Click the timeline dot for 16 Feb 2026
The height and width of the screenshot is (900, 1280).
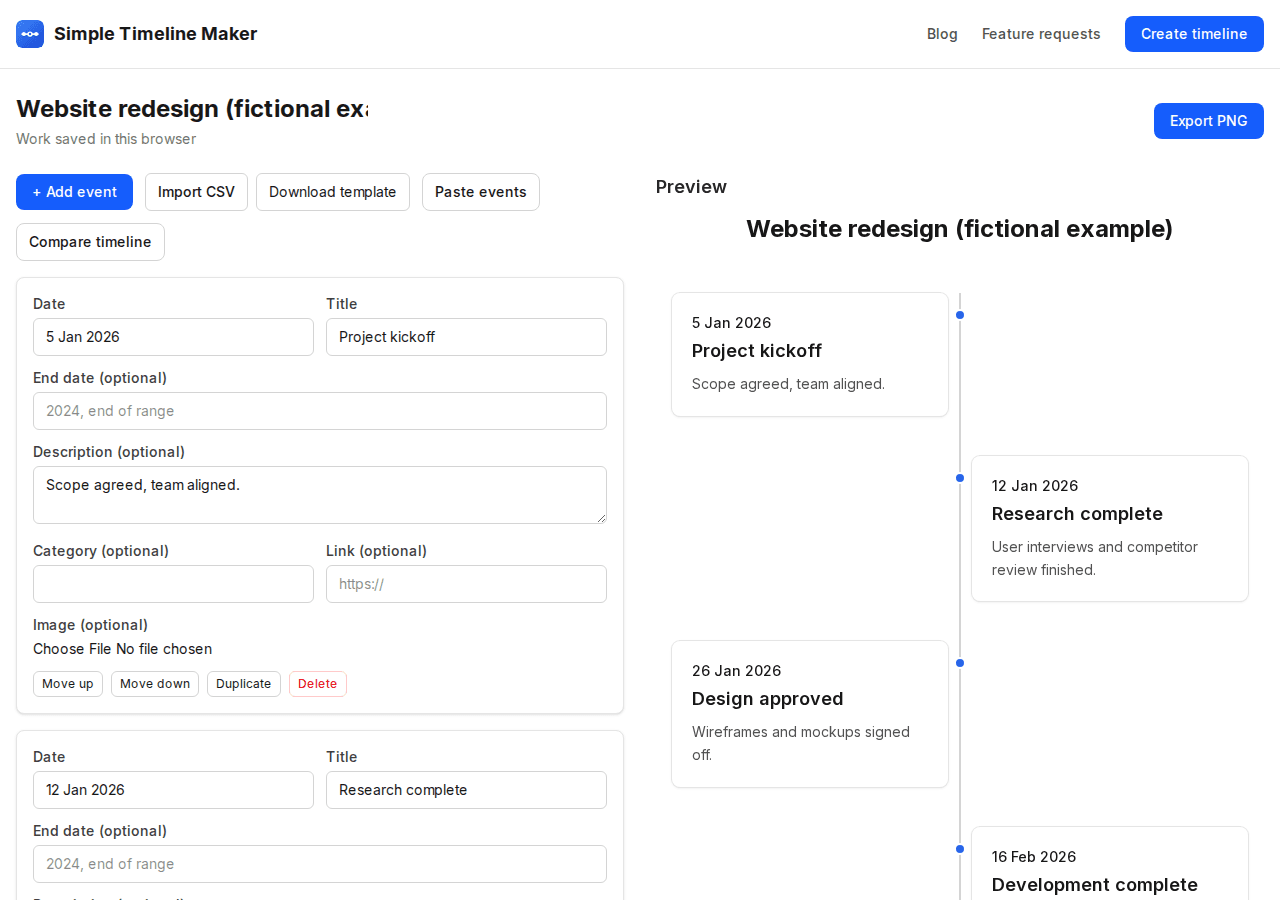click(x=960, y=849)
